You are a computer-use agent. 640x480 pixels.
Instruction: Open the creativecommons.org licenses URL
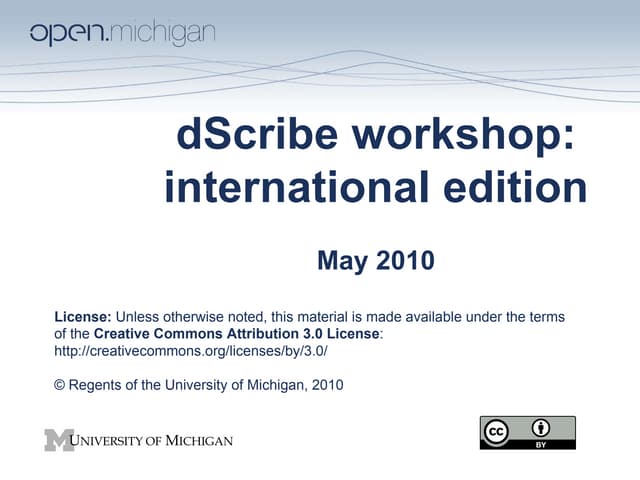click(x=190, y=352)
